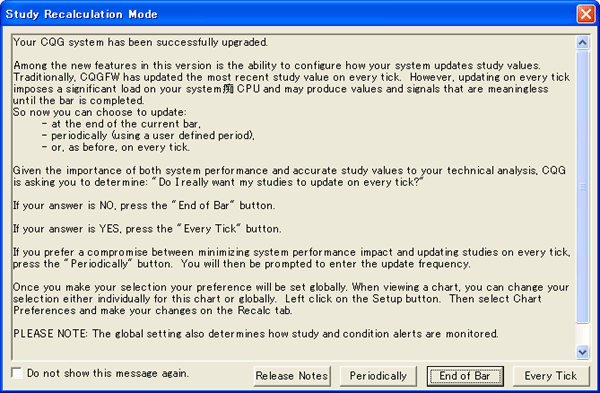Click the 'If your answer is NO' line
This screenshot has width=600, height=393.
[144, 205]
